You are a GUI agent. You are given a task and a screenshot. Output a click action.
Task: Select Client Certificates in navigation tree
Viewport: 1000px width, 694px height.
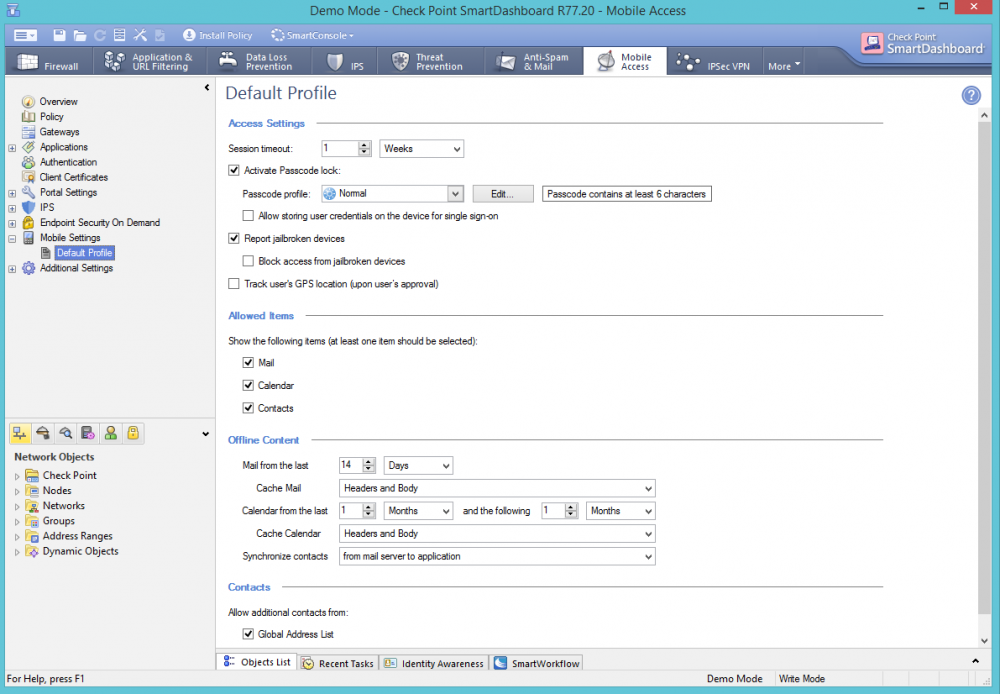[x=73, y=177]
